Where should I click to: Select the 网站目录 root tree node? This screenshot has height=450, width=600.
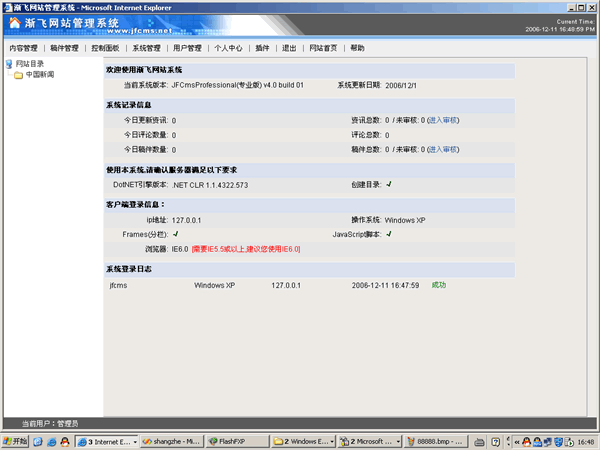pos(29,64)
